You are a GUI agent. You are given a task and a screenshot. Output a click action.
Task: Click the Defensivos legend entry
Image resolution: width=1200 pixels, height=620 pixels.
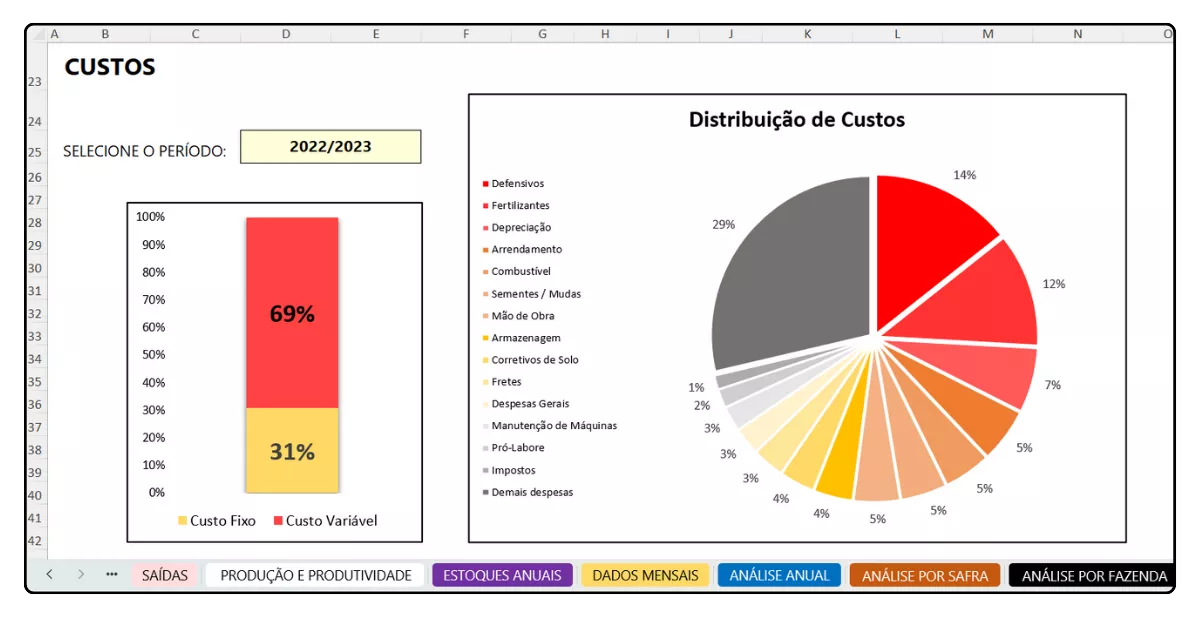[517, 184]
